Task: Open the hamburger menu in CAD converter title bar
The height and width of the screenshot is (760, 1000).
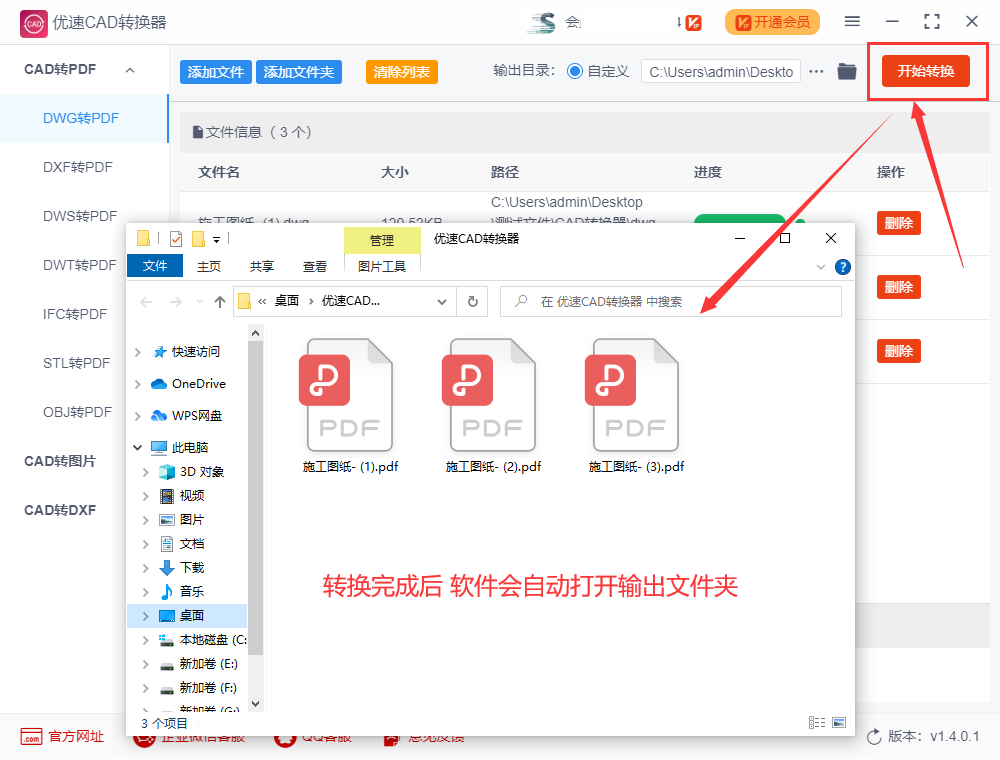Action: (852, 22)
